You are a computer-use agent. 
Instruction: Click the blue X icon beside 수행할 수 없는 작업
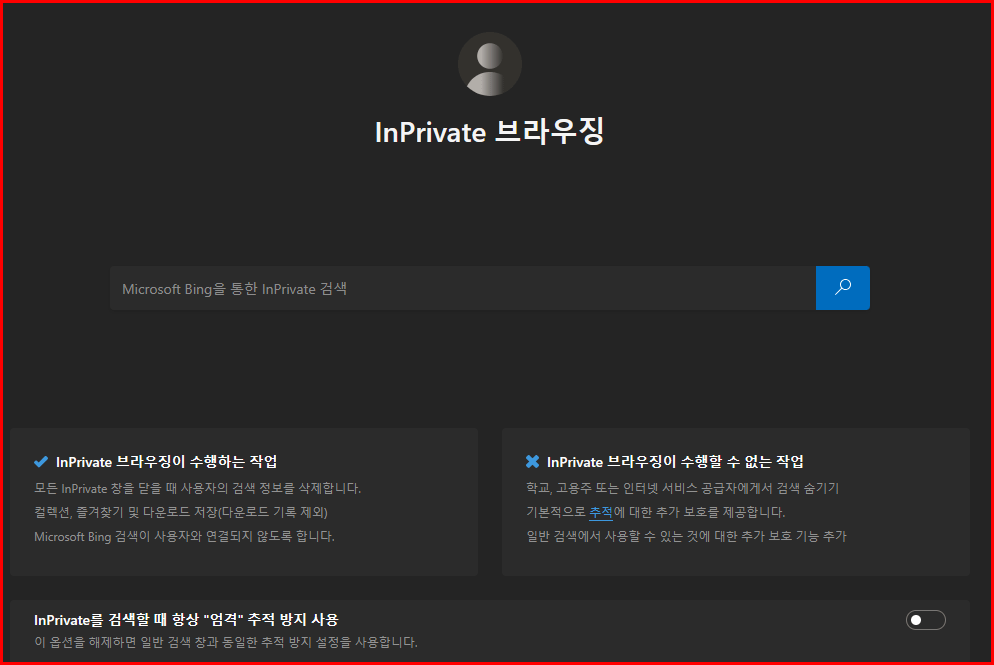pos(532,462)
